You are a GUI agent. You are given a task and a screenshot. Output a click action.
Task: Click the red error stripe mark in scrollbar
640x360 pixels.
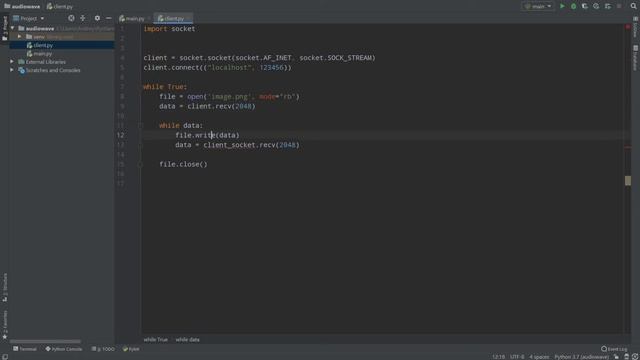[628, 147]
